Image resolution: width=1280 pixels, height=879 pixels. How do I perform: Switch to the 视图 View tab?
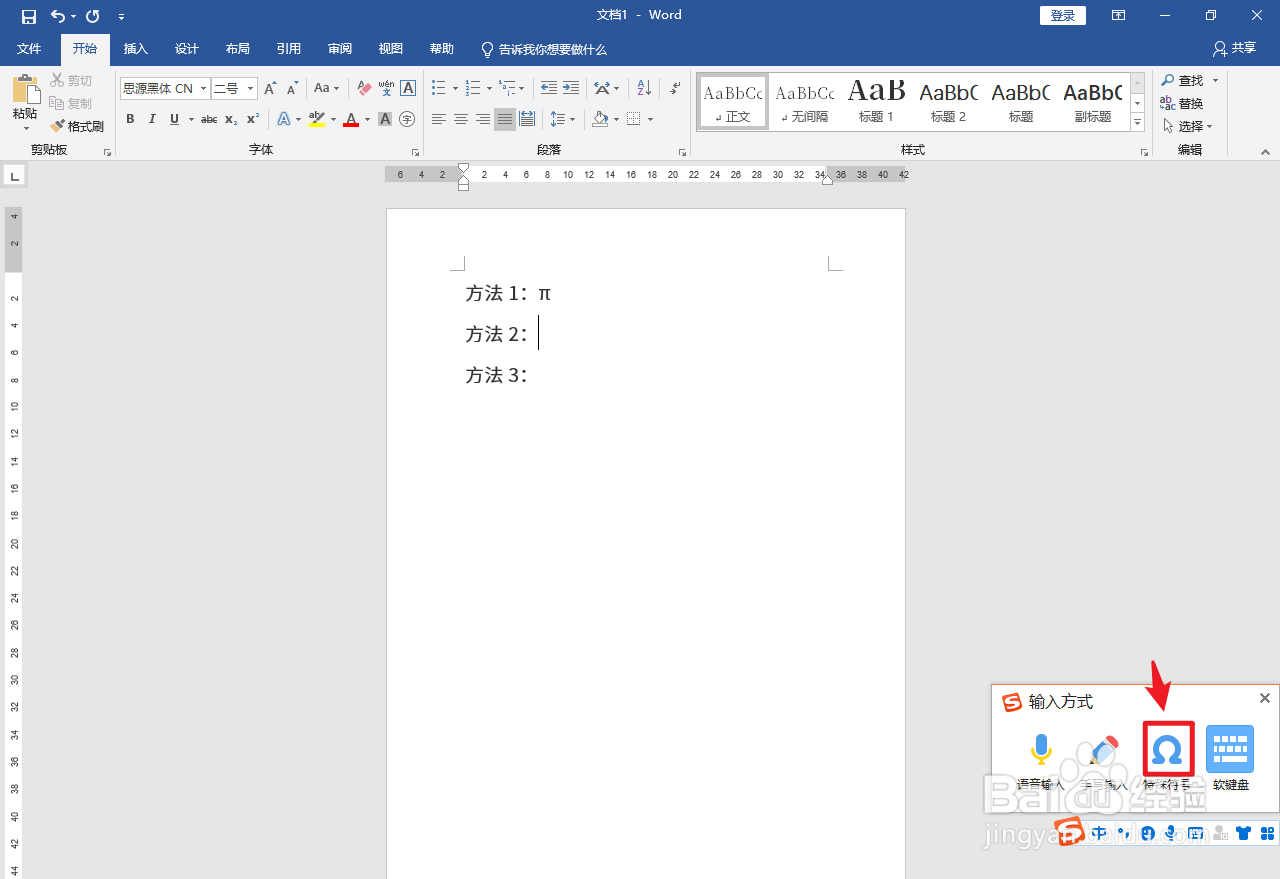point(391,49)
